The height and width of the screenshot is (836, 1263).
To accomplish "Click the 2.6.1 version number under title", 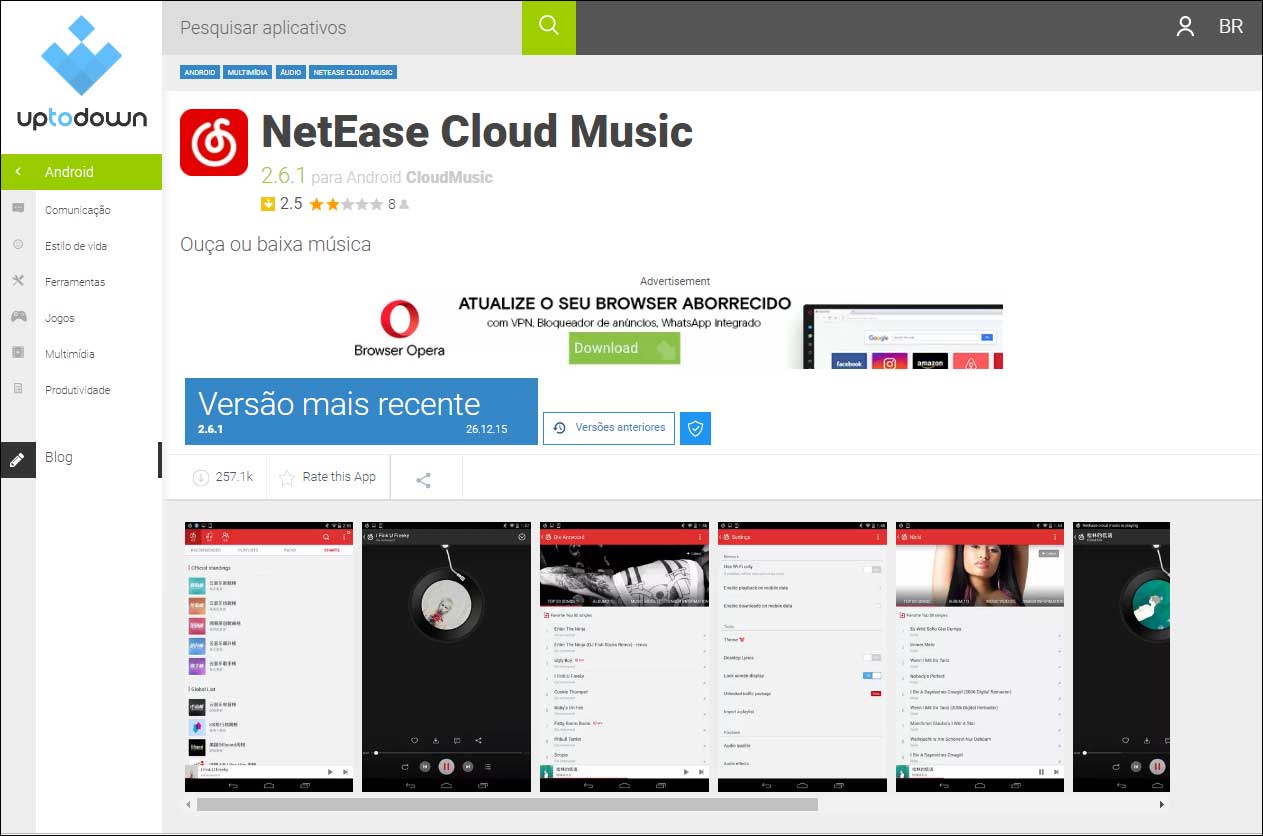I will 283,176.
